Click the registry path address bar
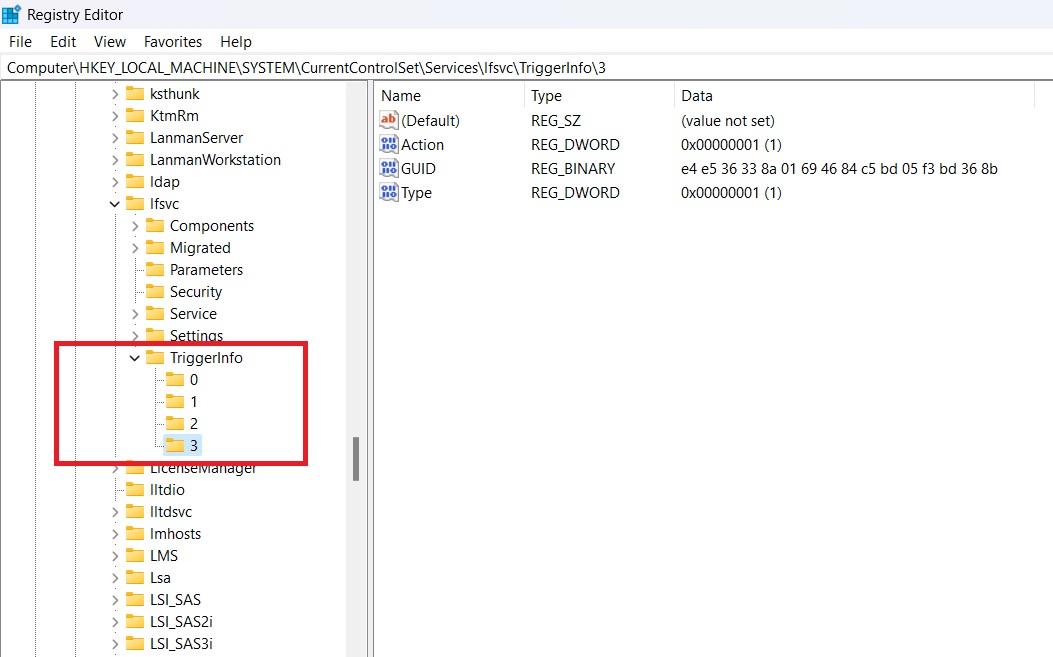The height and width of the screenshot is (657, 1053). click(300, 66)
